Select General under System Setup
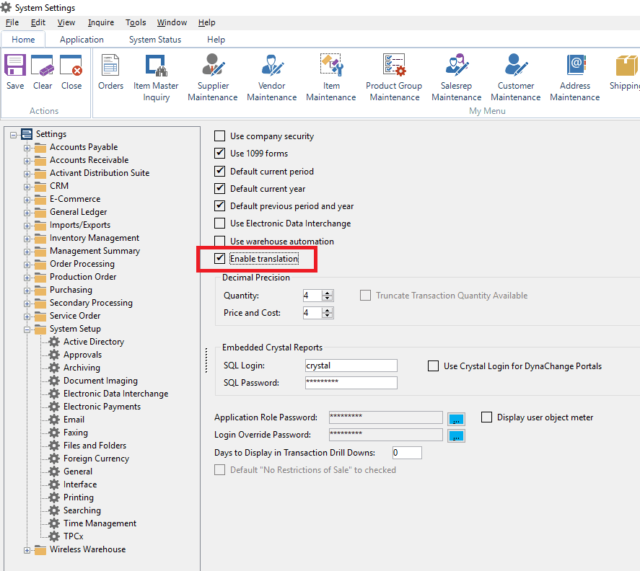Image resolution: width=640 pixels, height=571 pixels. pos(78,471)
